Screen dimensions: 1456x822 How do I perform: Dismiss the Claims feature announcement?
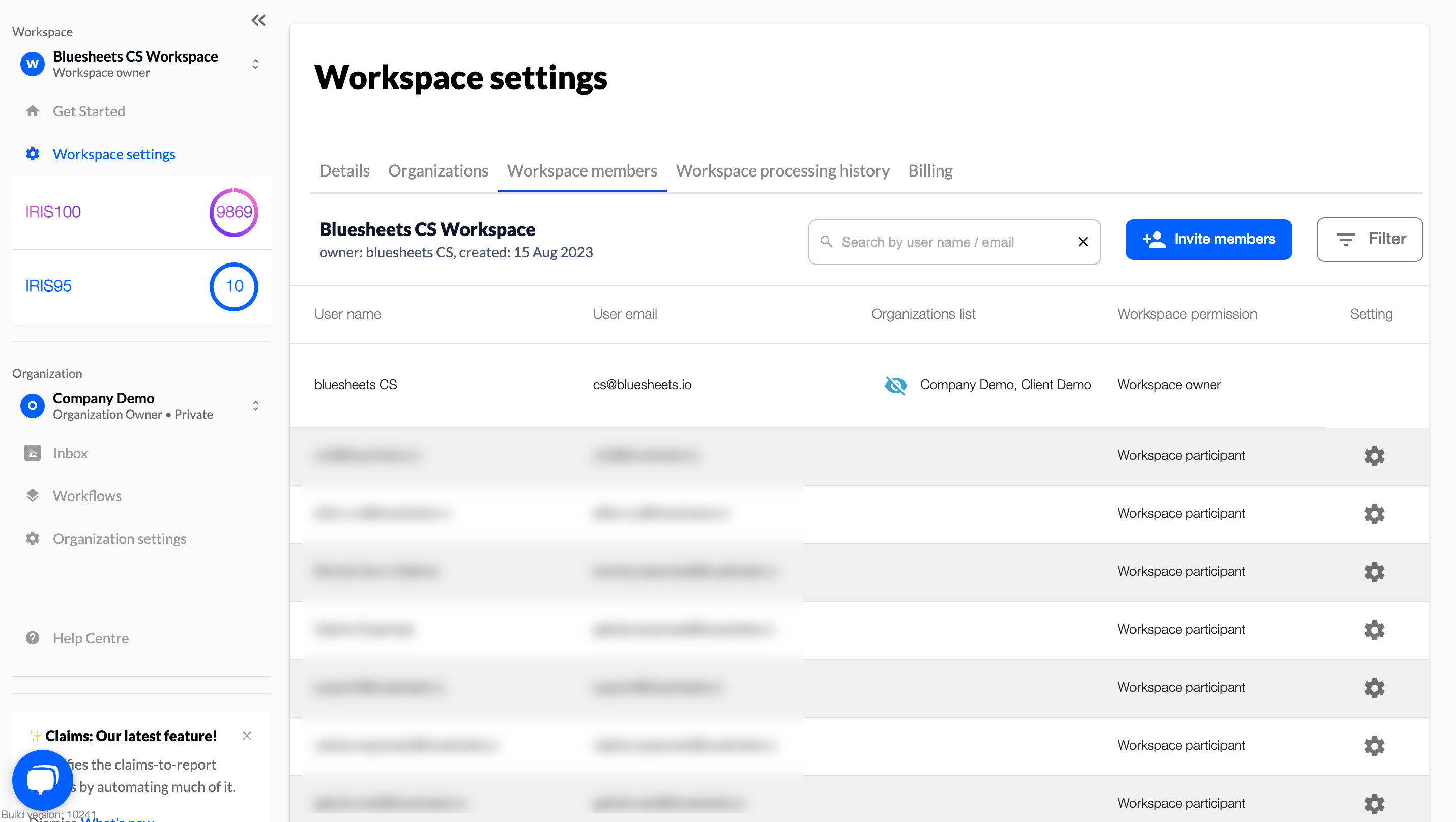(x=246, y=736)
